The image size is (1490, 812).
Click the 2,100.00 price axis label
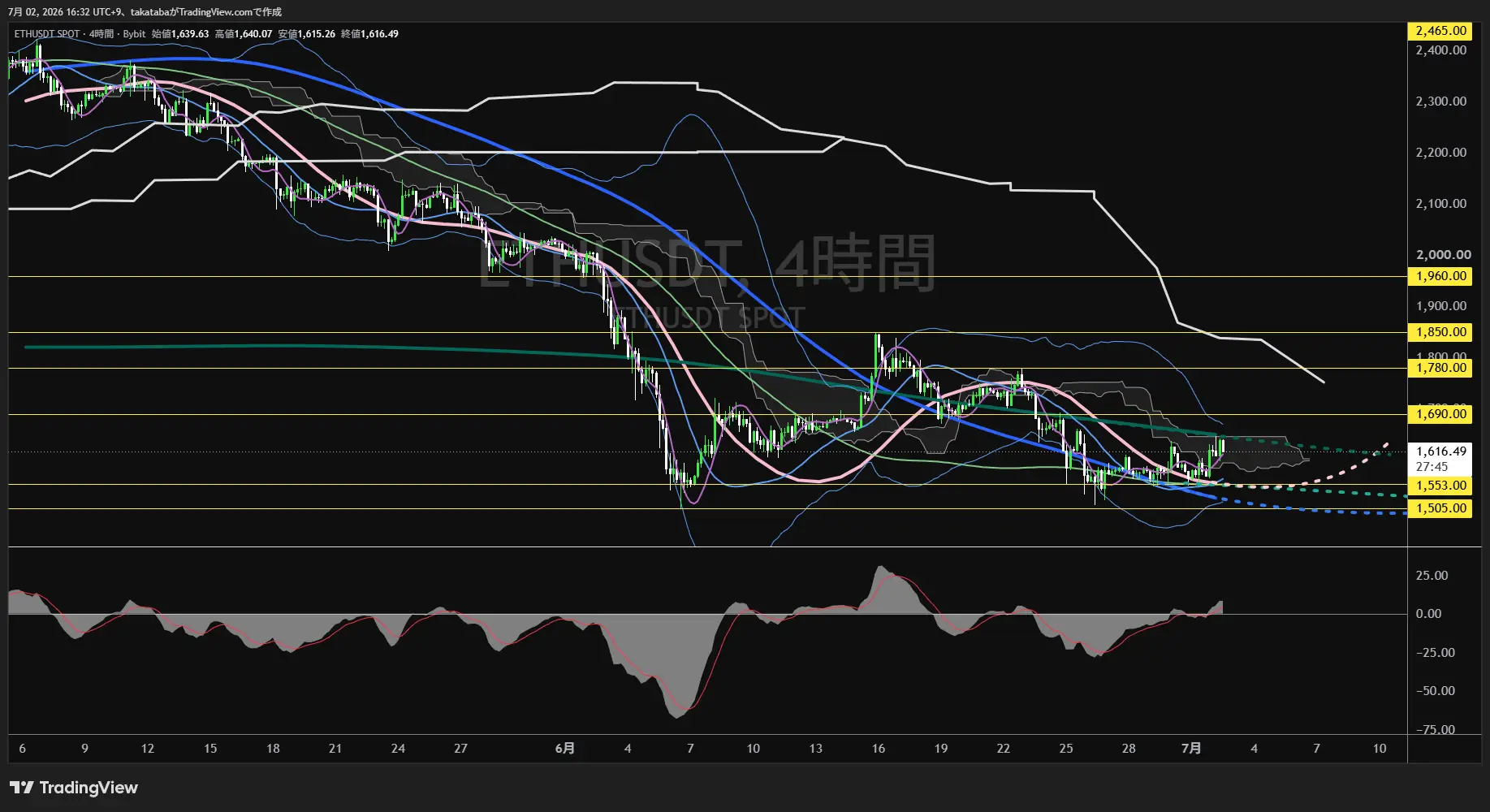click(1440, 204)
